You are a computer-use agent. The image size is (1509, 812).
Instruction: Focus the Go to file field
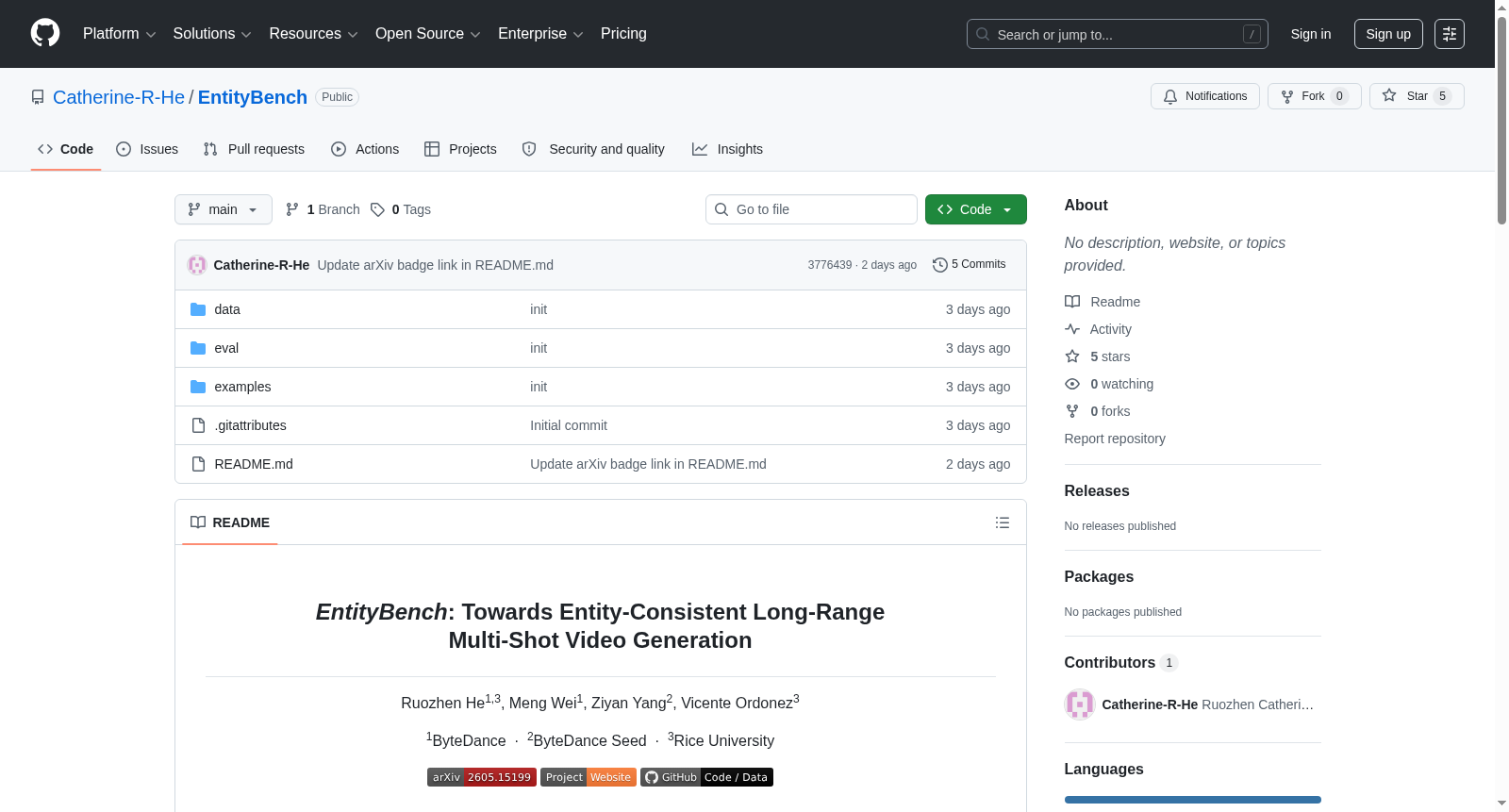tap(811, 209)
